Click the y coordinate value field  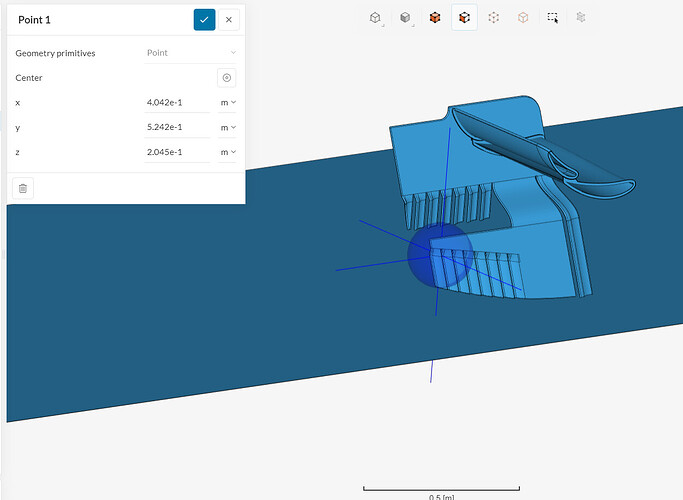pyautogui.click(x=177, y=127)
